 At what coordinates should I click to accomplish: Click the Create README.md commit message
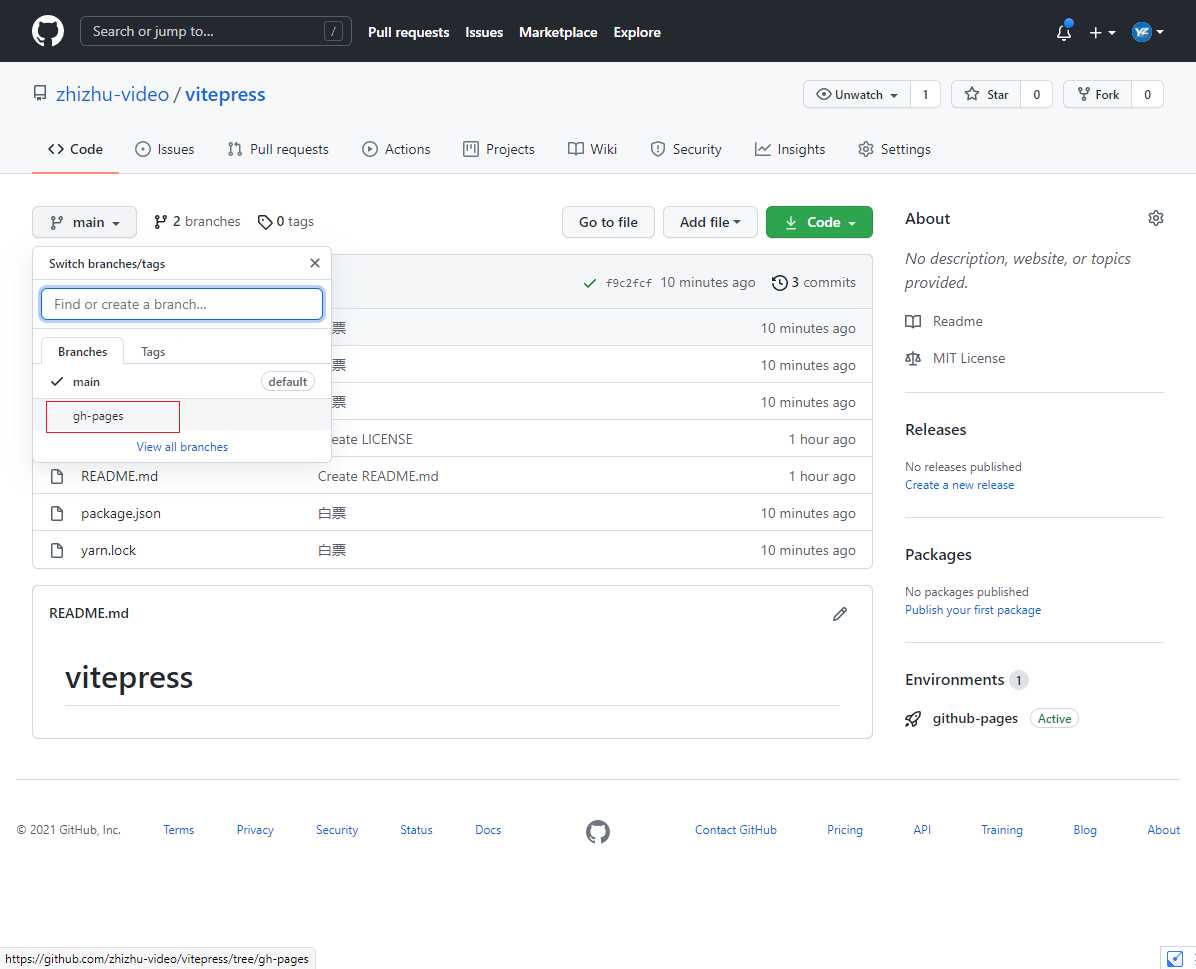[378, 476]
